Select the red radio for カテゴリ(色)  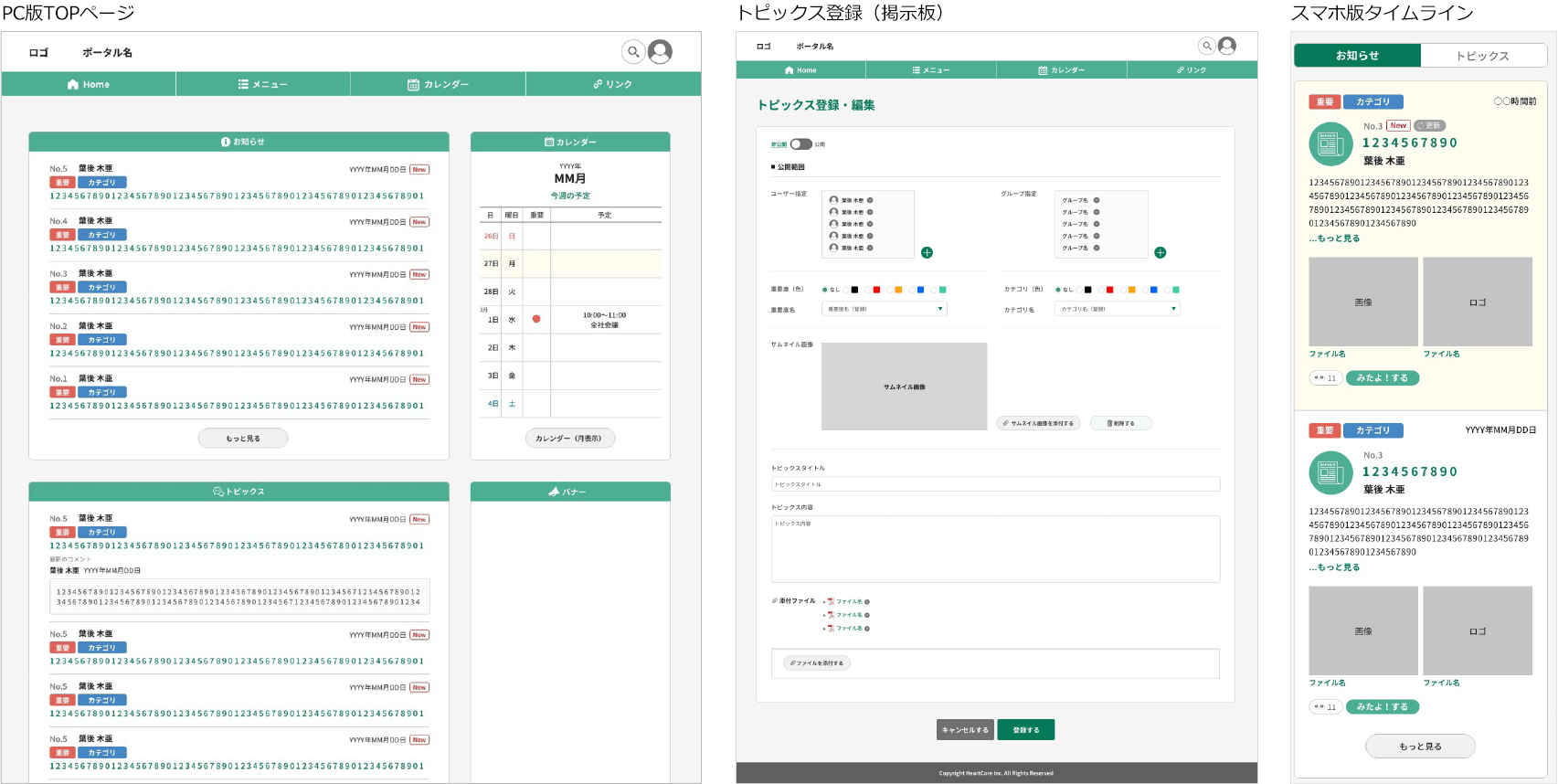coord(1102,290)
